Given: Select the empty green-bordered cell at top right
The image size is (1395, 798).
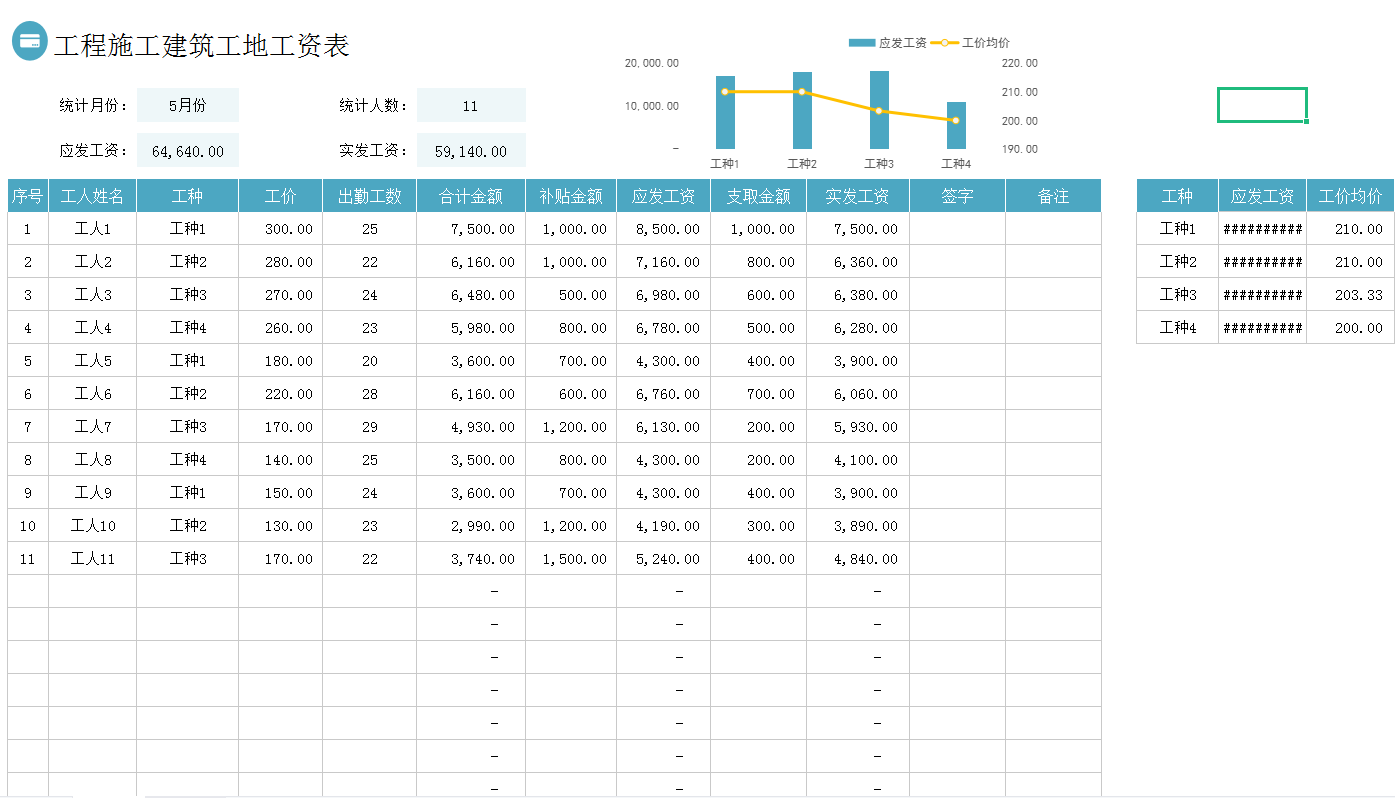Looking at the screenshot, I should point(1261,104).
